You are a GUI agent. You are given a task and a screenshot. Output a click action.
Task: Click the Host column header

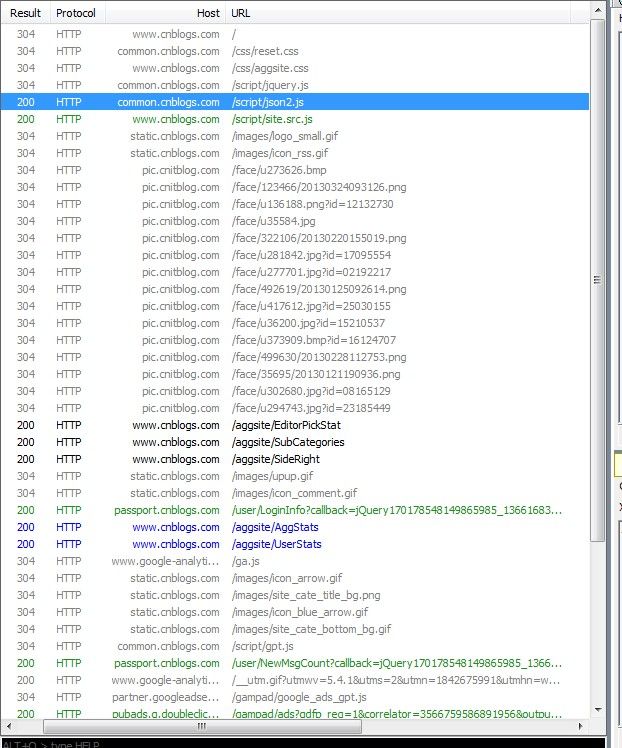coord(165,13)
